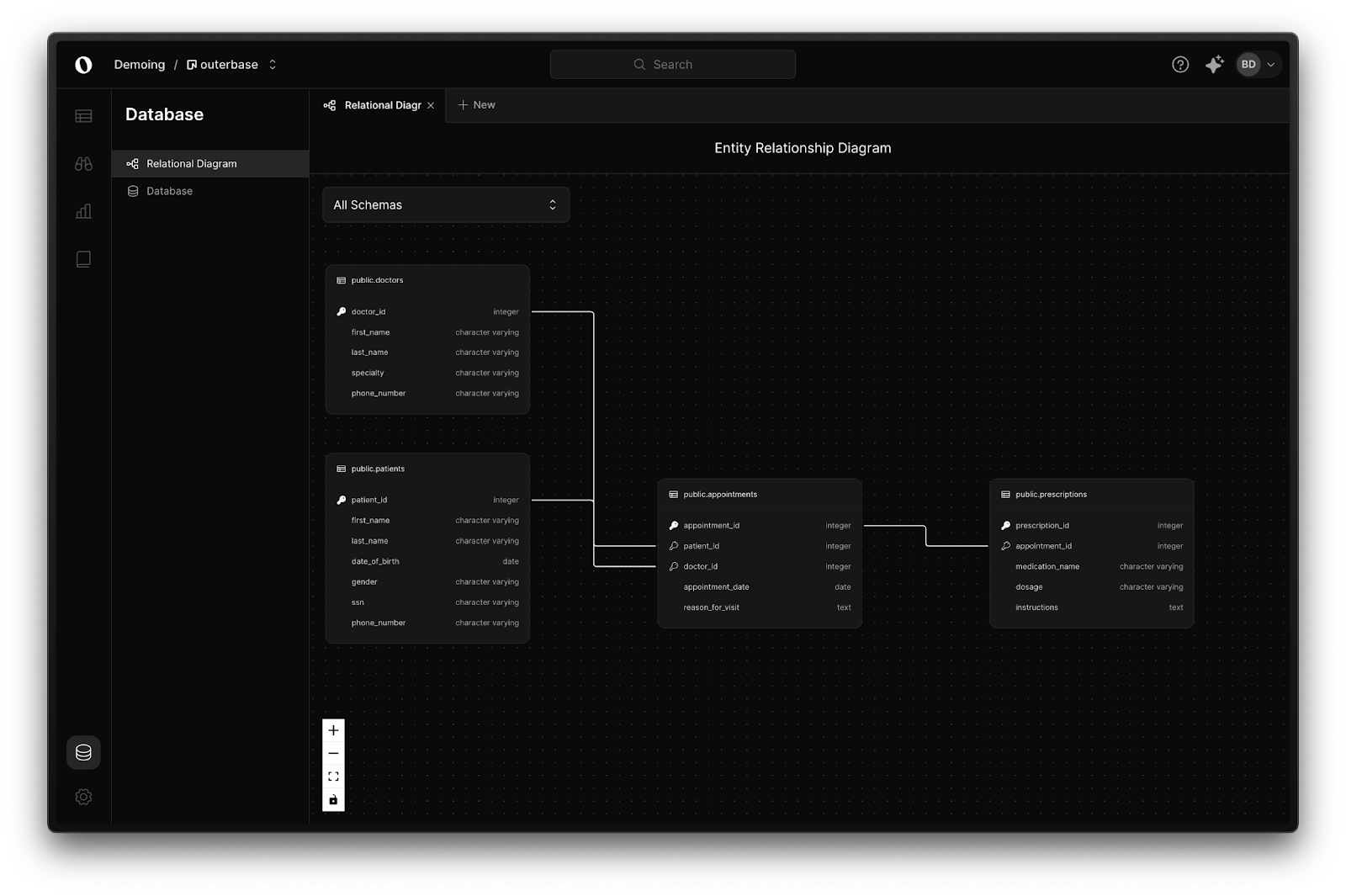Open the help question mark icon
The height and width of the screenshot is (896, 1346).
(x=1180, y=65)
